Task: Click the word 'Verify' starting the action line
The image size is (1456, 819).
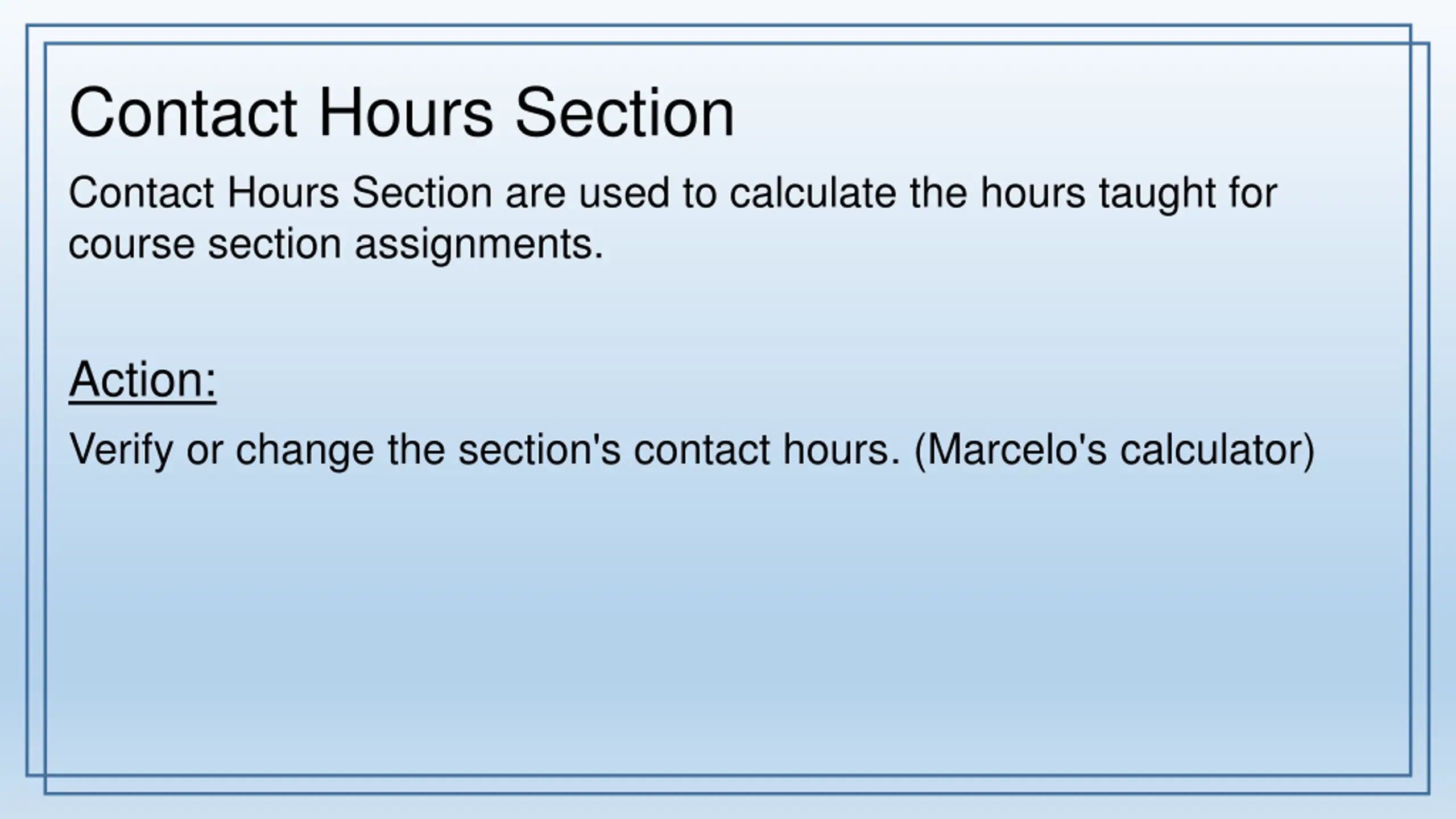Action: coord(121,450)
